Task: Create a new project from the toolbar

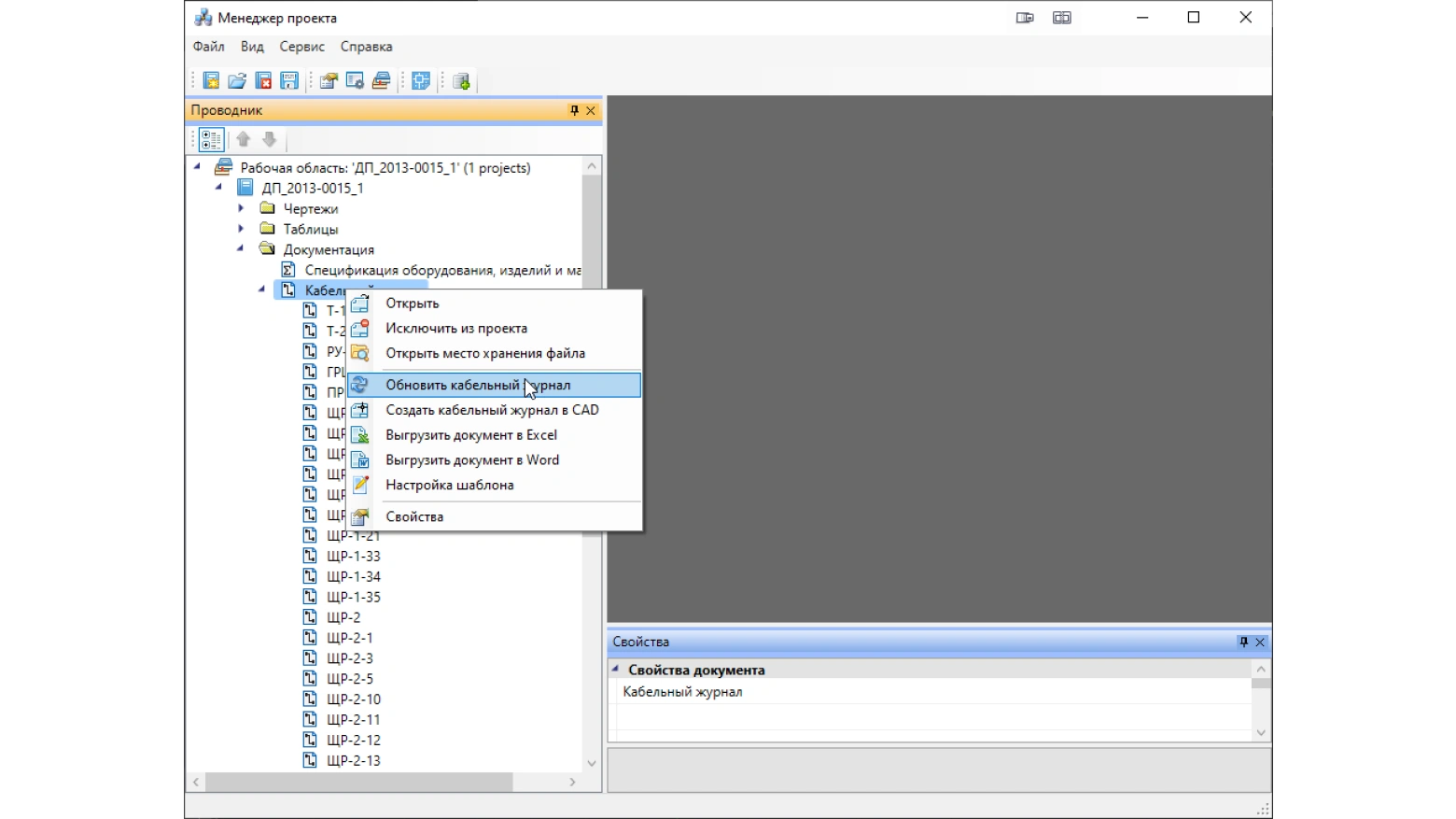Action: tap(211, 81)
